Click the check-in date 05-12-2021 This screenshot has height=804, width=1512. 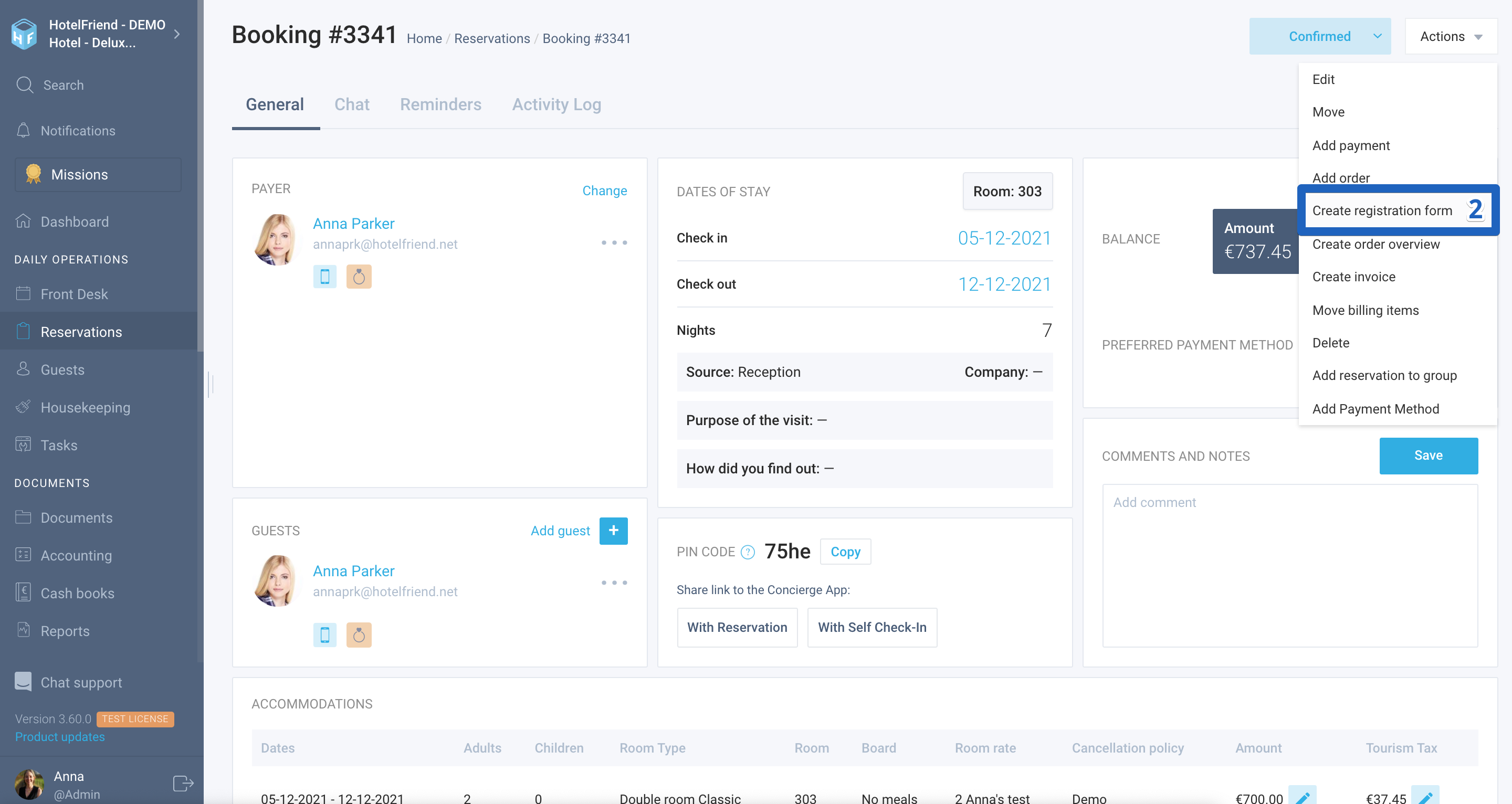[x=1004, y=238]
